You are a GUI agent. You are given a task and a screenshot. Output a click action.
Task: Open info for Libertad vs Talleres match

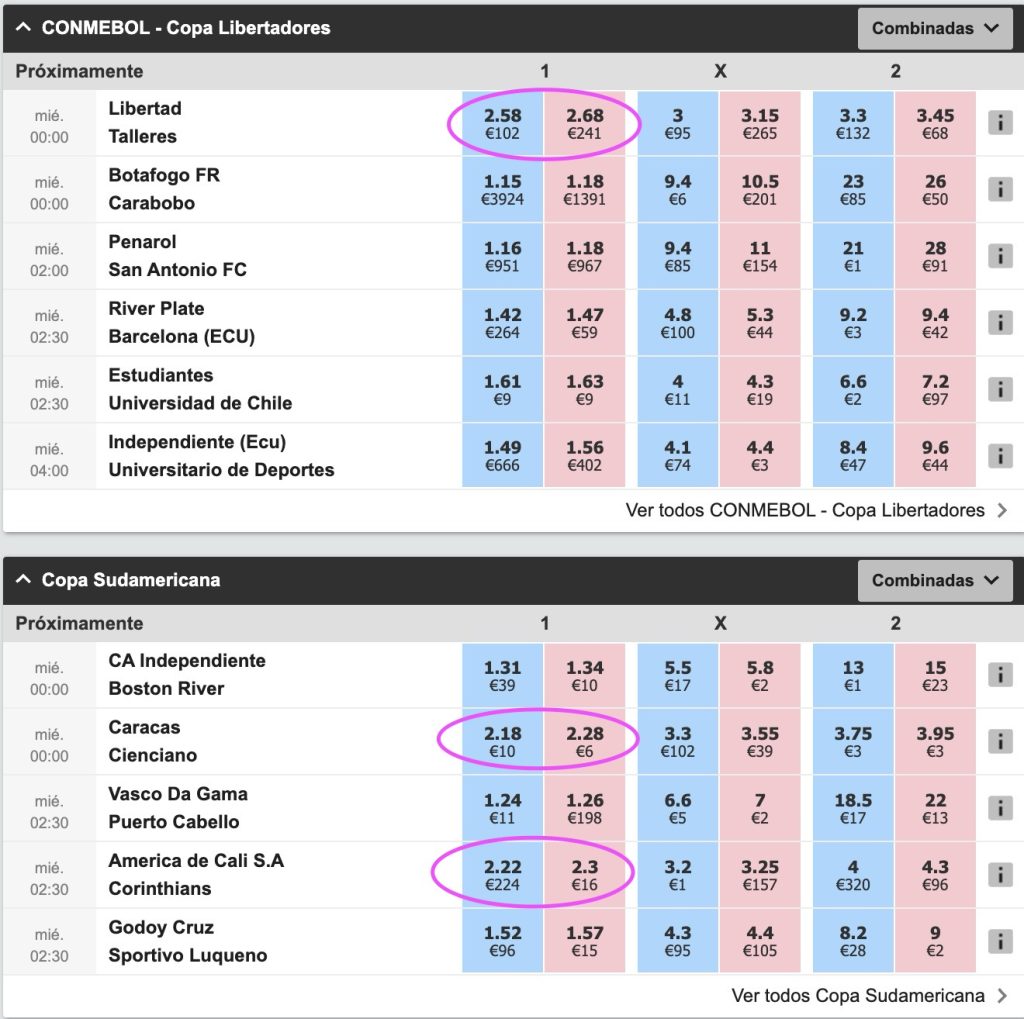999,122
